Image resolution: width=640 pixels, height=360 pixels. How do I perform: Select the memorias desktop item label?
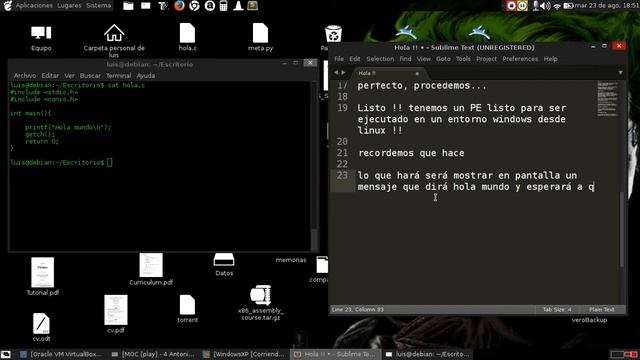tap(291, 260)
